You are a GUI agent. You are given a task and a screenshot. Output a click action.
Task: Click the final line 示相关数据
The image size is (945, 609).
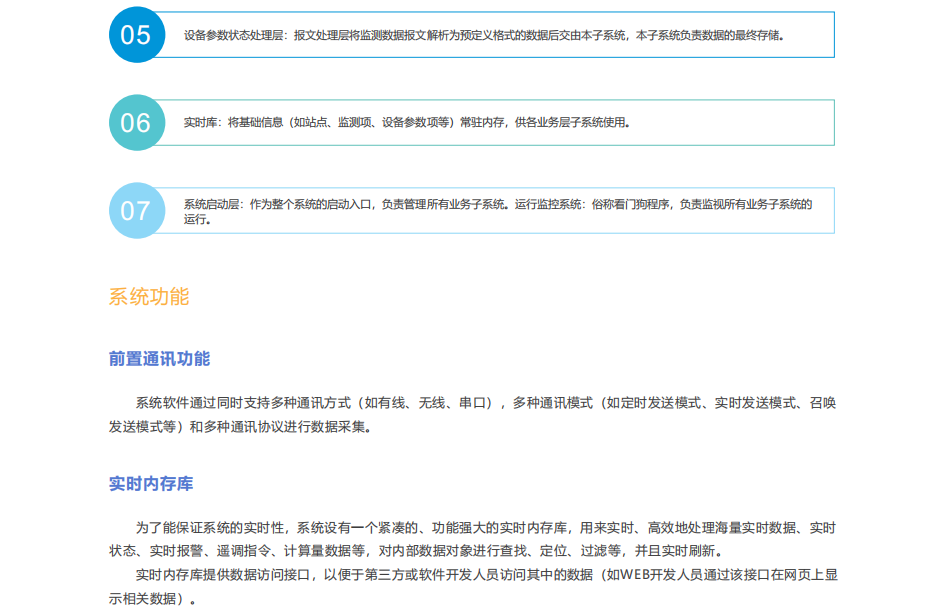(152, 598)
